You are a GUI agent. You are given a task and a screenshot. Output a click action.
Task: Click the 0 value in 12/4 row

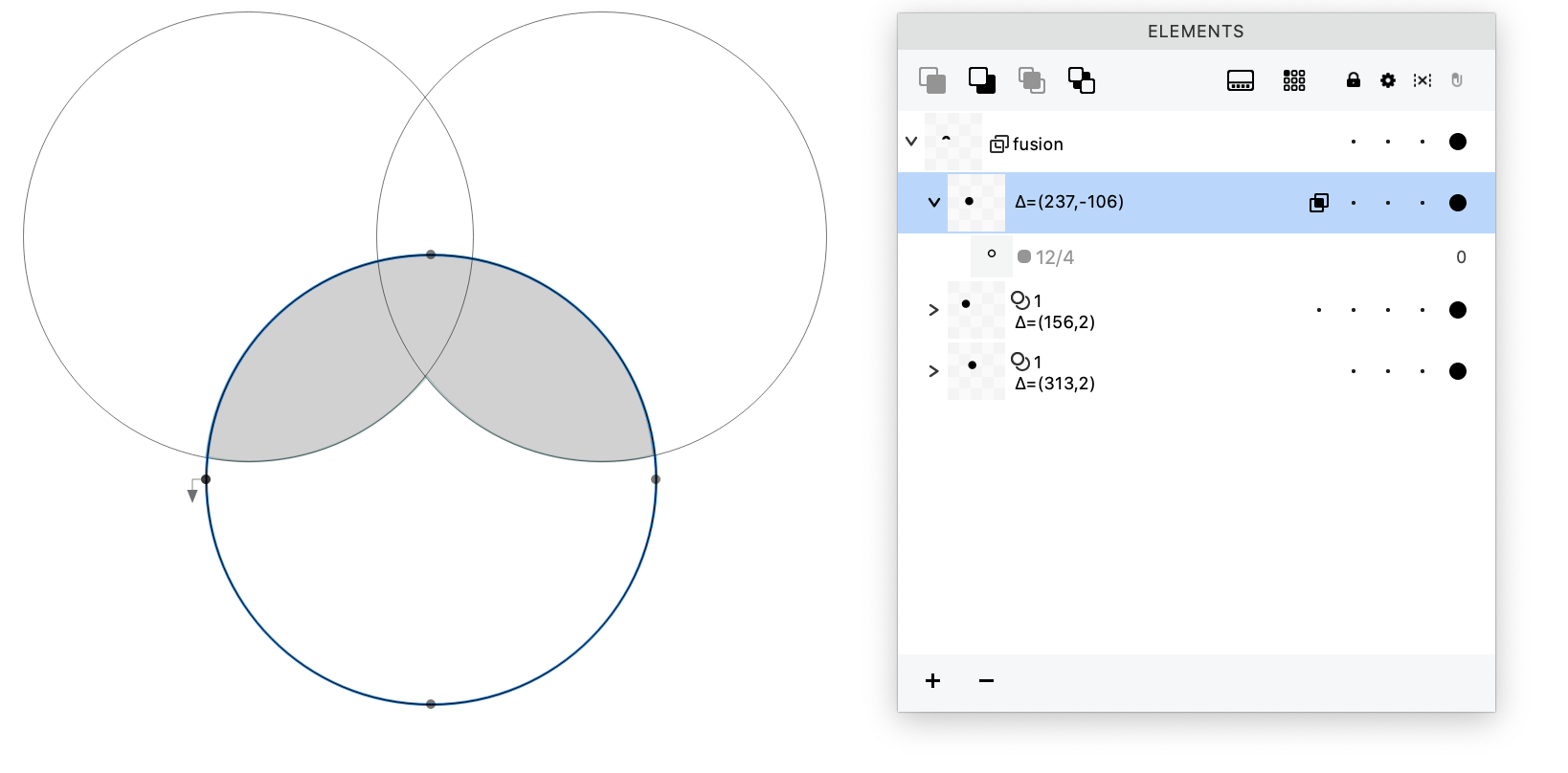click(1461, 257)
